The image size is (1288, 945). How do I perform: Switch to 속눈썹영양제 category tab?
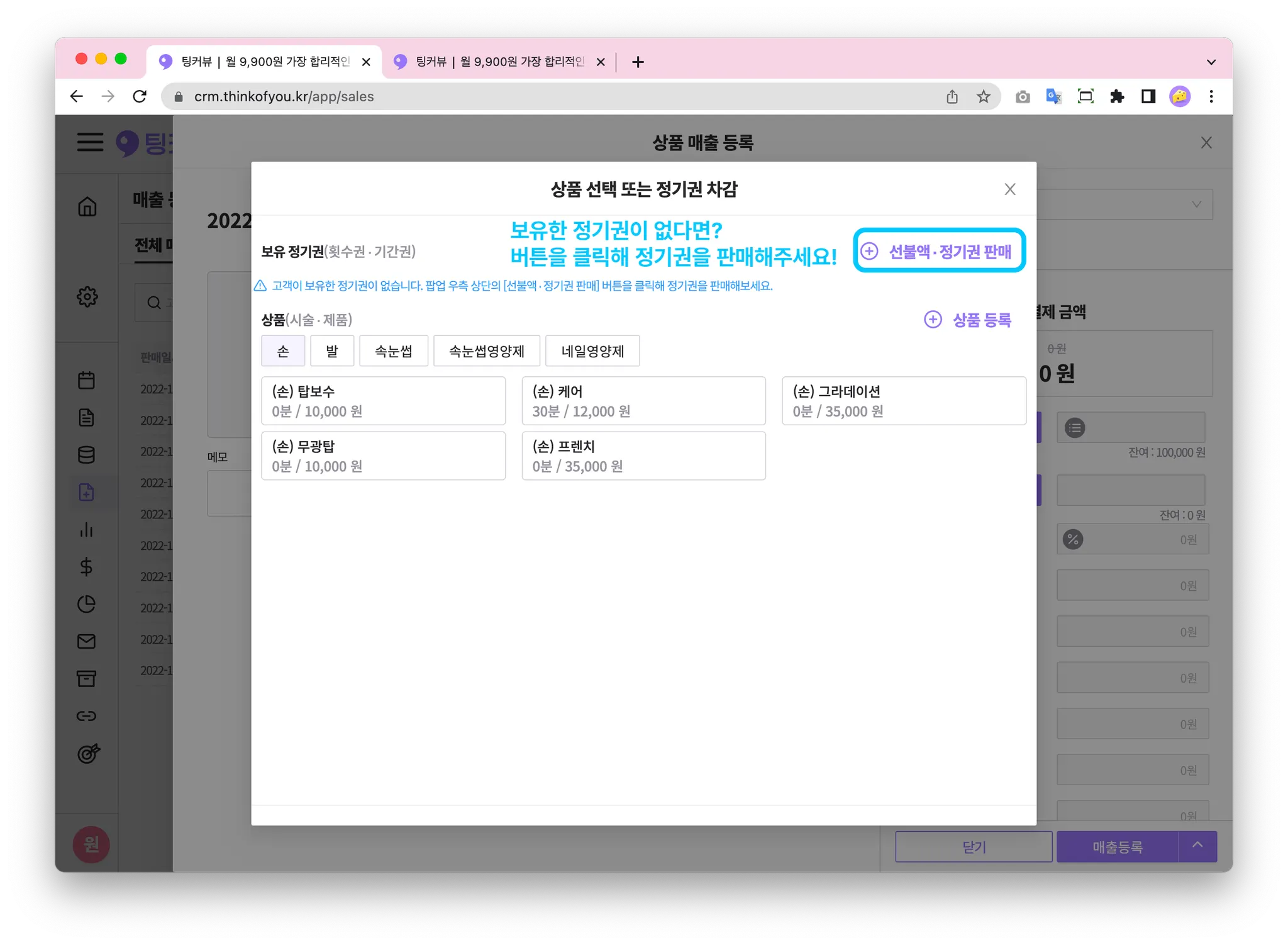(486, 351)
